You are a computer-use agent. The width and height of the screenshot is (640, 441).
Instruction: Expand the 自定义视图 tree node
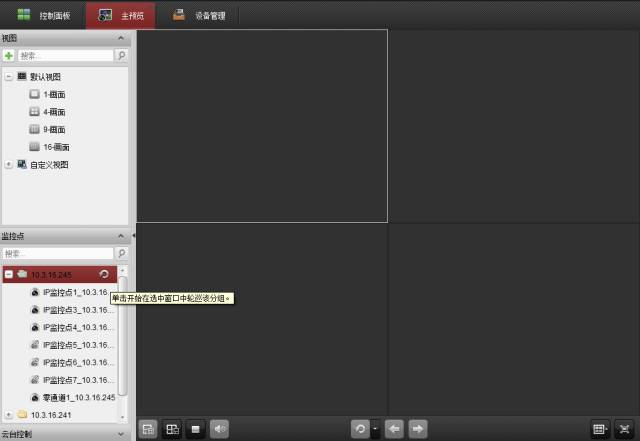pos(9,164)
